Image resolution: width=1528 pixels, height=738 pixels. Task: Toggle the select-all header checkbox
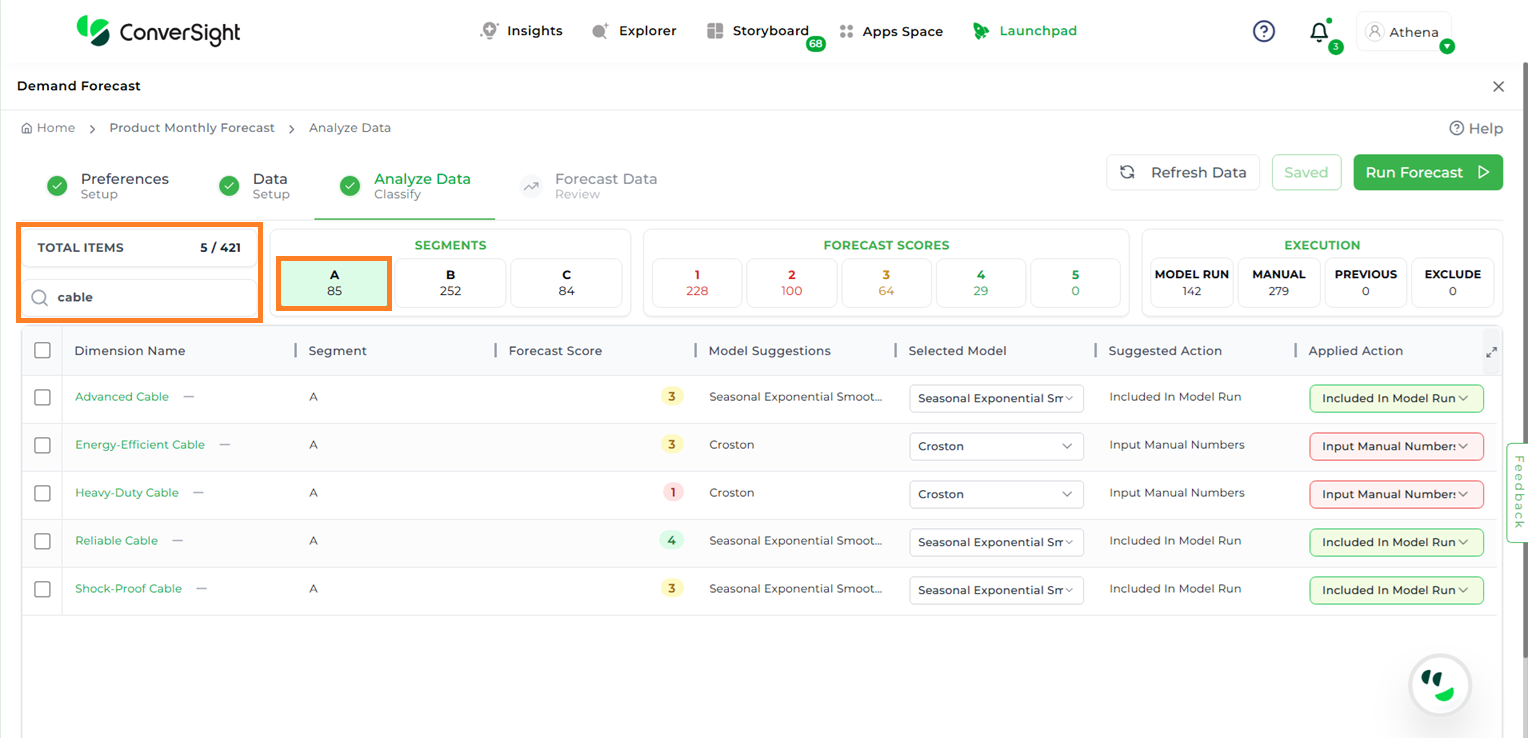(x=42, y=350)
